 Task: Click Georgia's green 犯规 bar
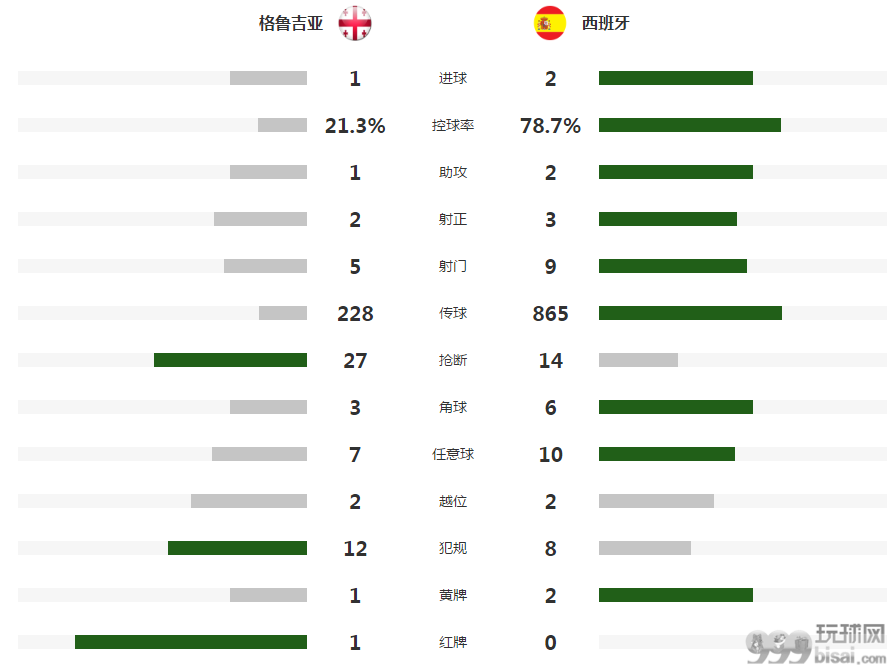pos(238,548)
